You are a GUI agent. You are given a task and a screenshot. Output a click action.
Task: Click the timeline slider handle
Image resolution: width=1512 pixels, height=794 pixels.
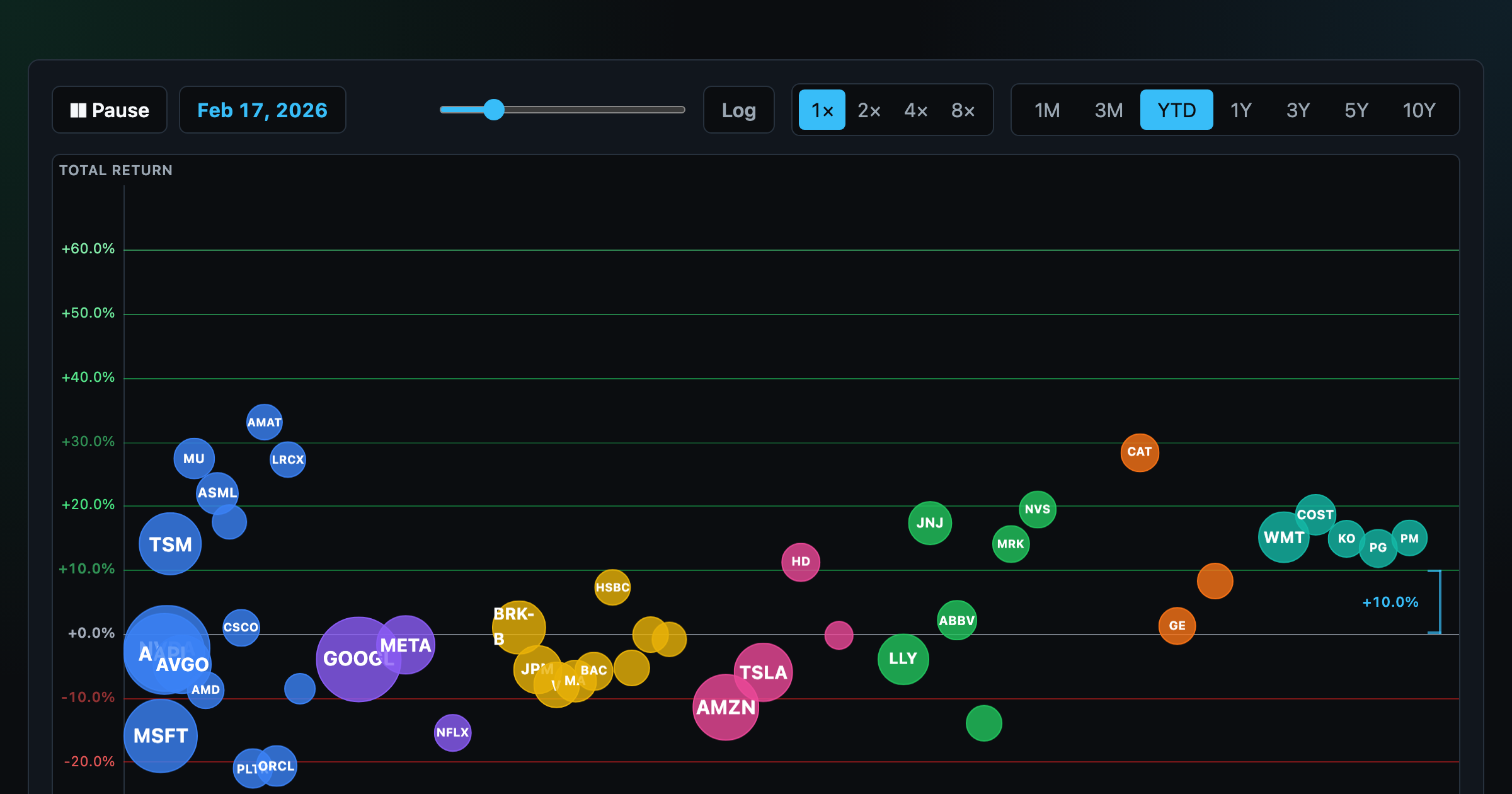pyautogui.click(x=494, y=110)
